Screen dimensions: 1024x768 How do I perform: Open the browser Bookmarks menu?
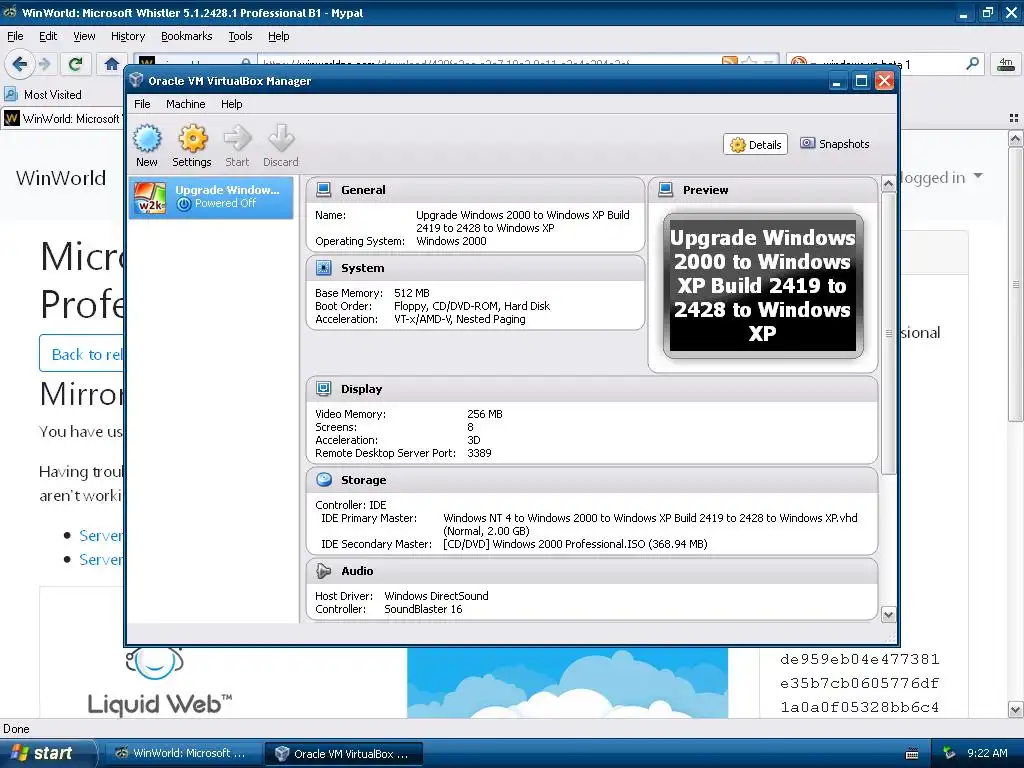[x=187, y=36]
